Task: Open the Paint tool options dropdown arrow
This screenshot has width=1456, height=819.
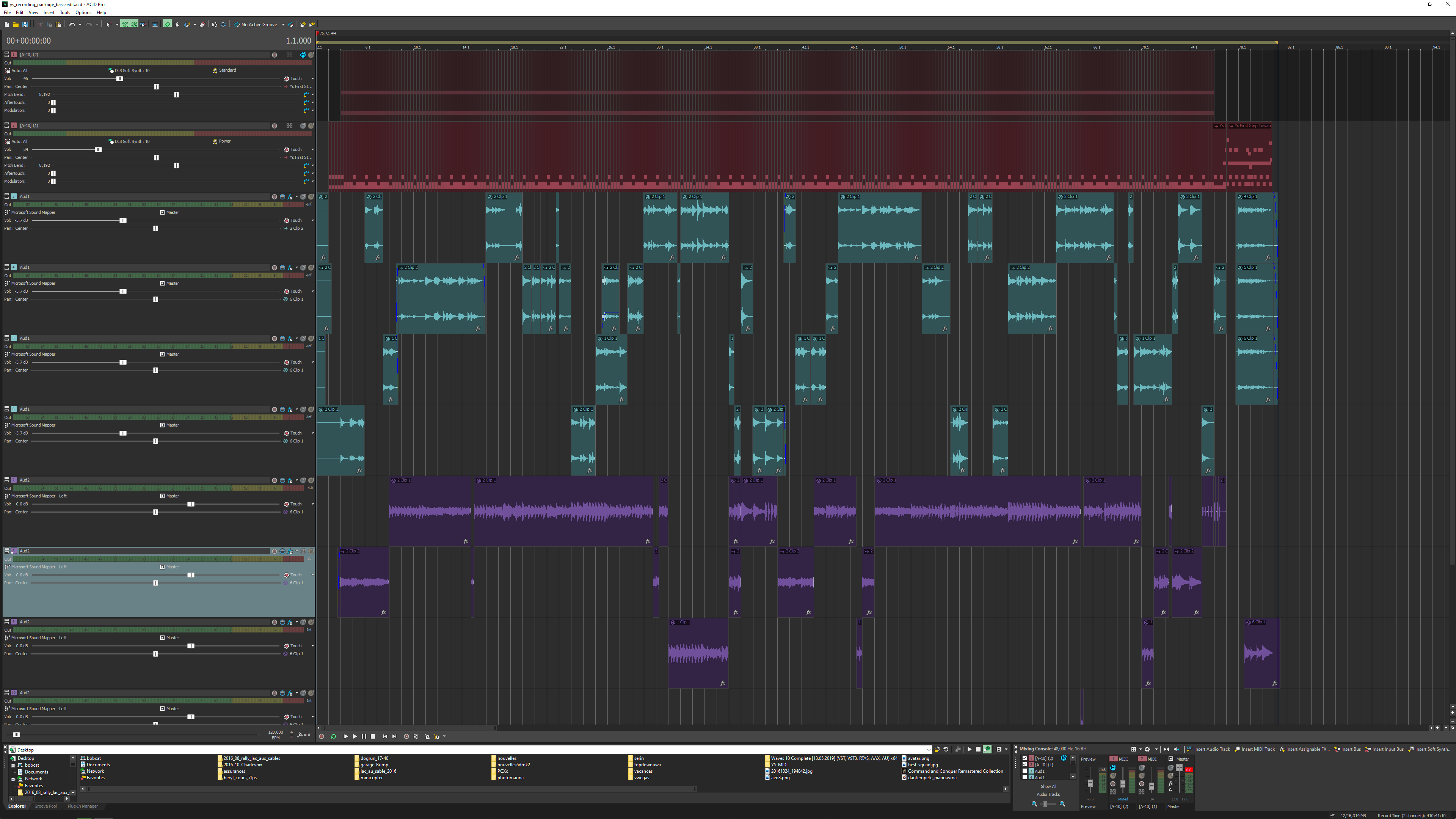Action: 195,24
